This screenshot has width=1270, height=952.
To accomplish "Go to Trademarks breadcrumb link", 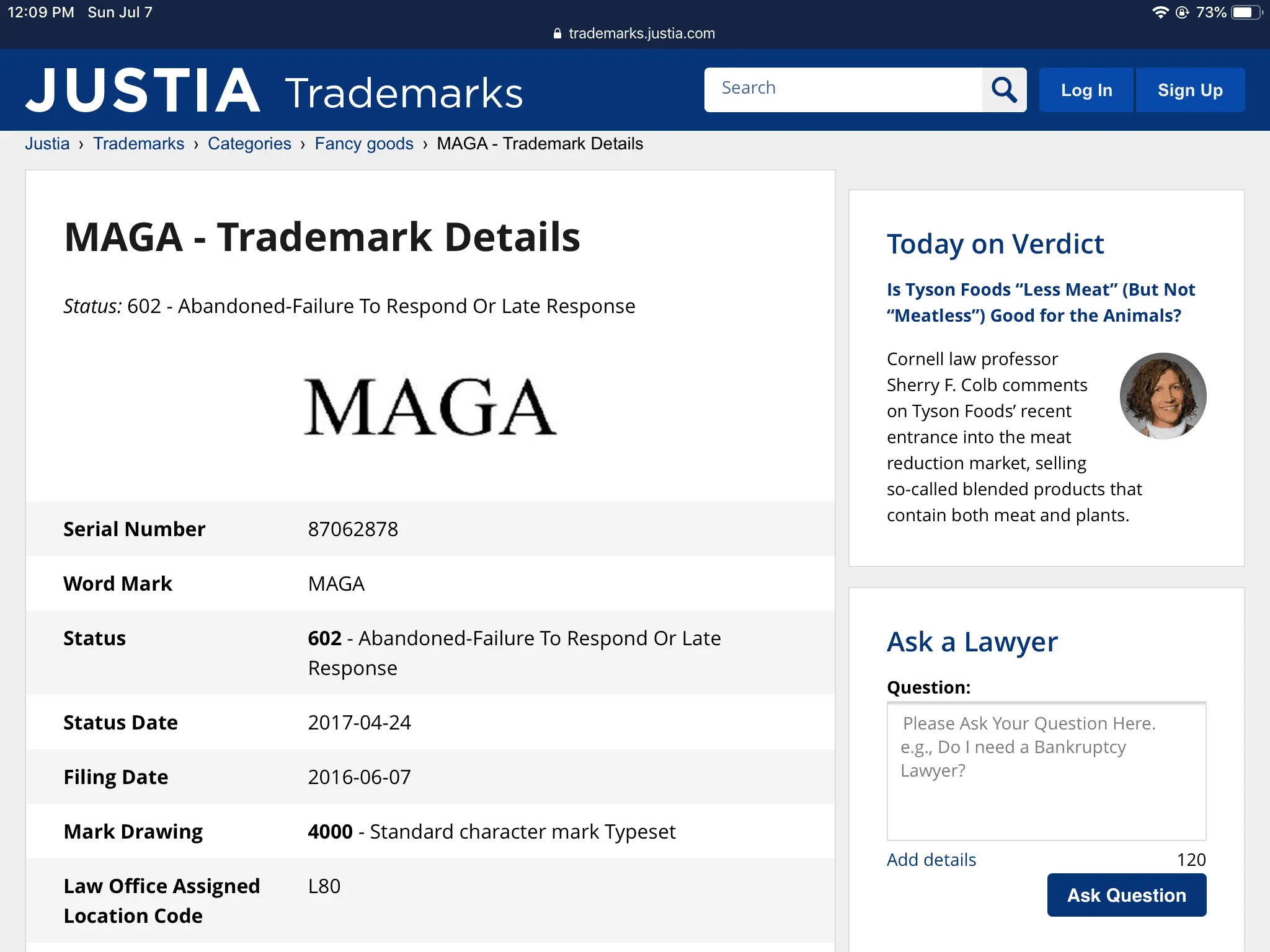I will (138, 144).
